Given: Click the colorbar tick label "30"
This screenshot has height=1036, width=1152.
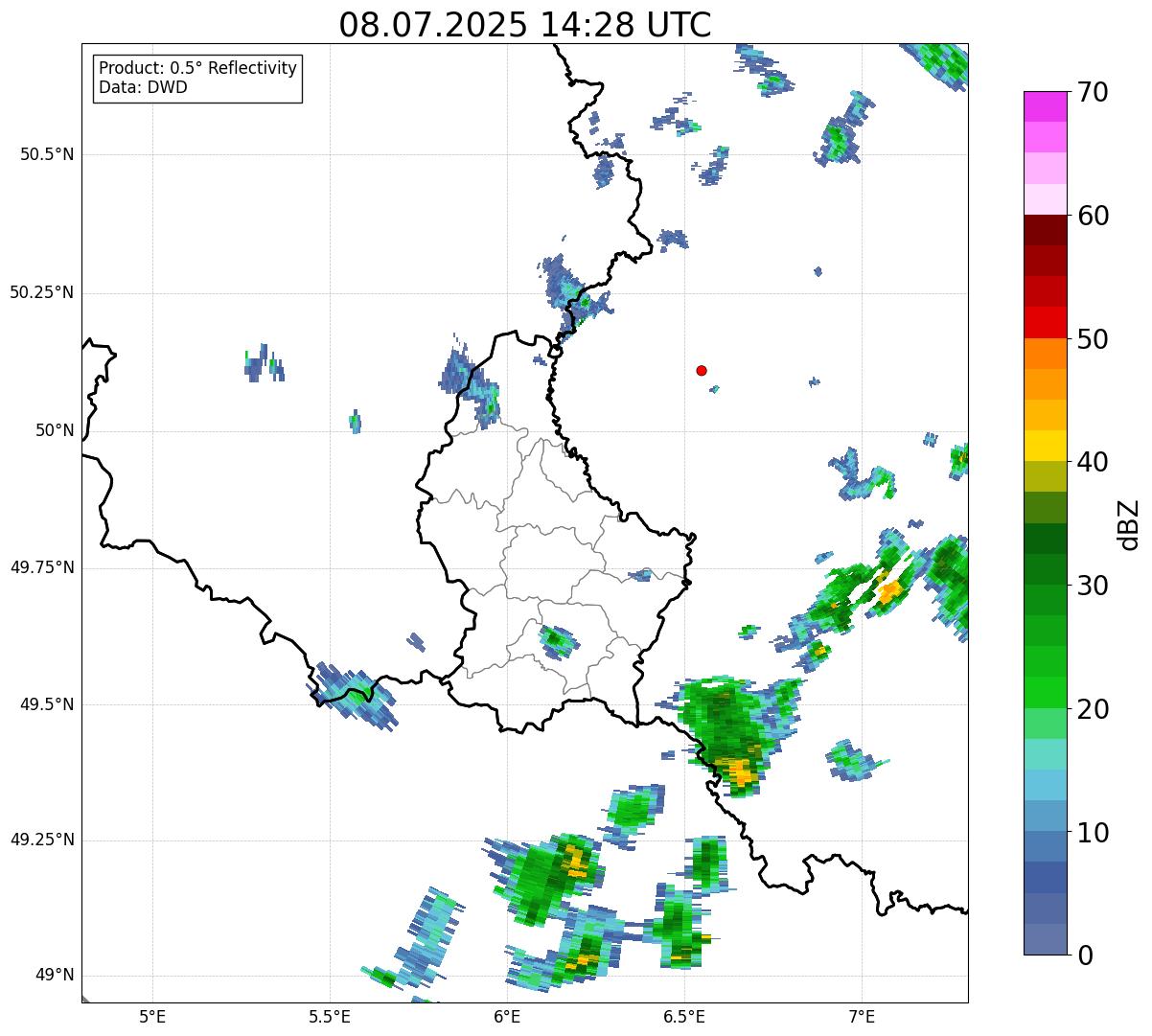Looking at the screenshot, I should pyautogui.click(x=1093, y=587).
